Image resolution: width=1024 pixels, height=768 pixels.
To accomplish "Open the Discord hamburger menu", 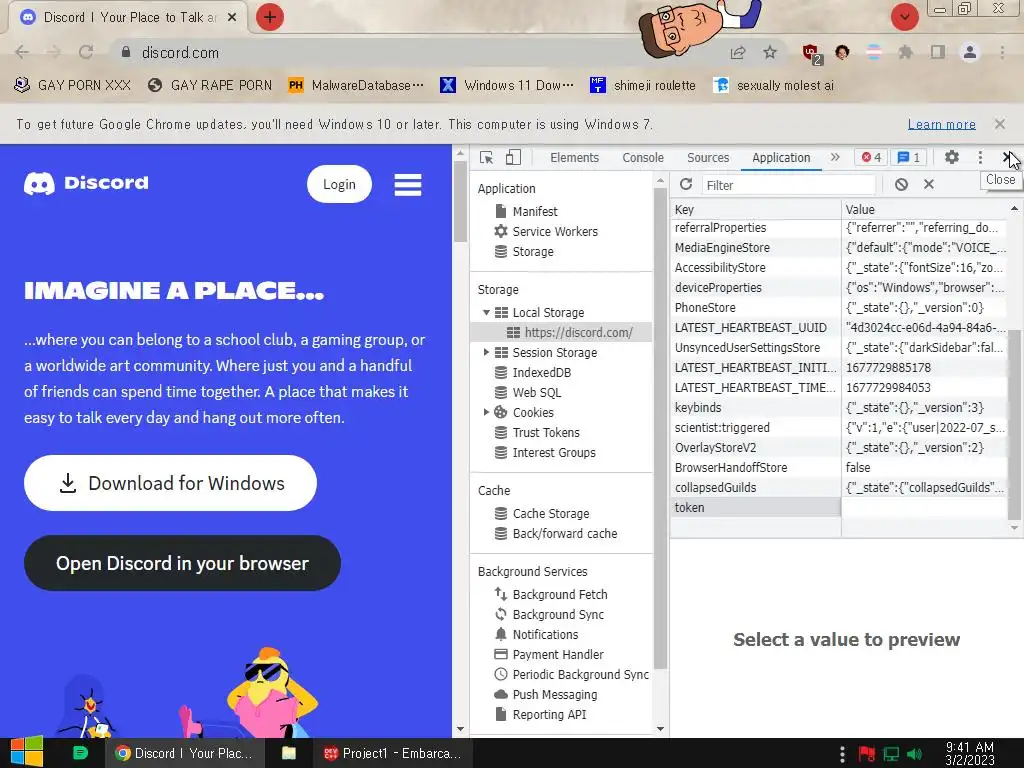I will [408, 185].
